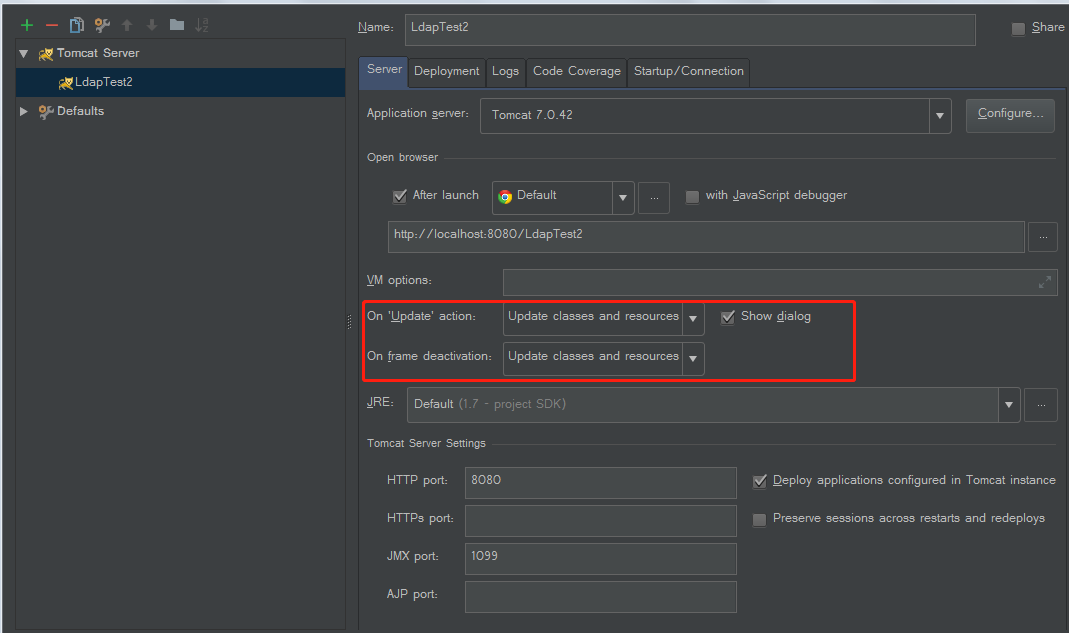
Task: Click the HTTPs port field
Action: coord(601,521)
